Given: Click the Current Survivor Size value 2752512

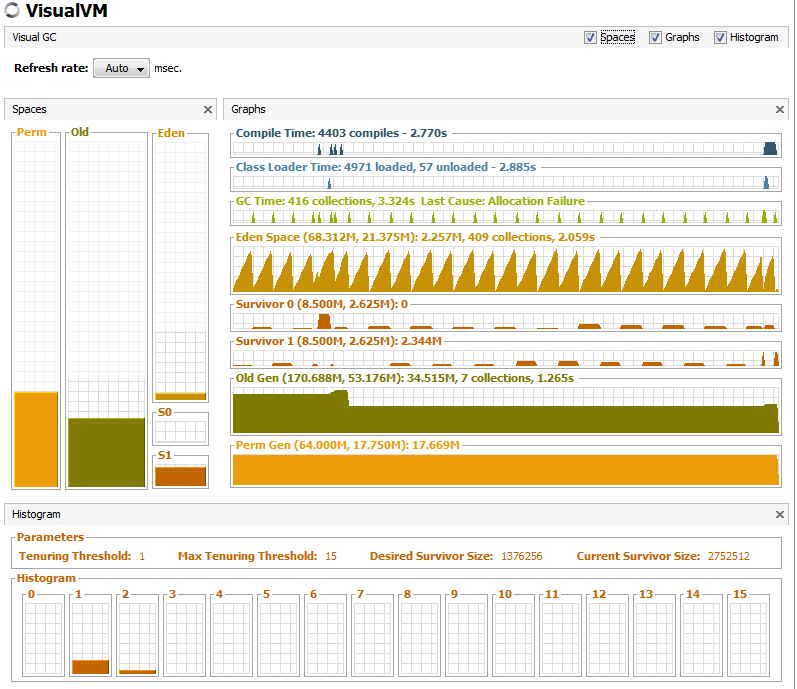Looking at the screenshot, I should point(728,556).
